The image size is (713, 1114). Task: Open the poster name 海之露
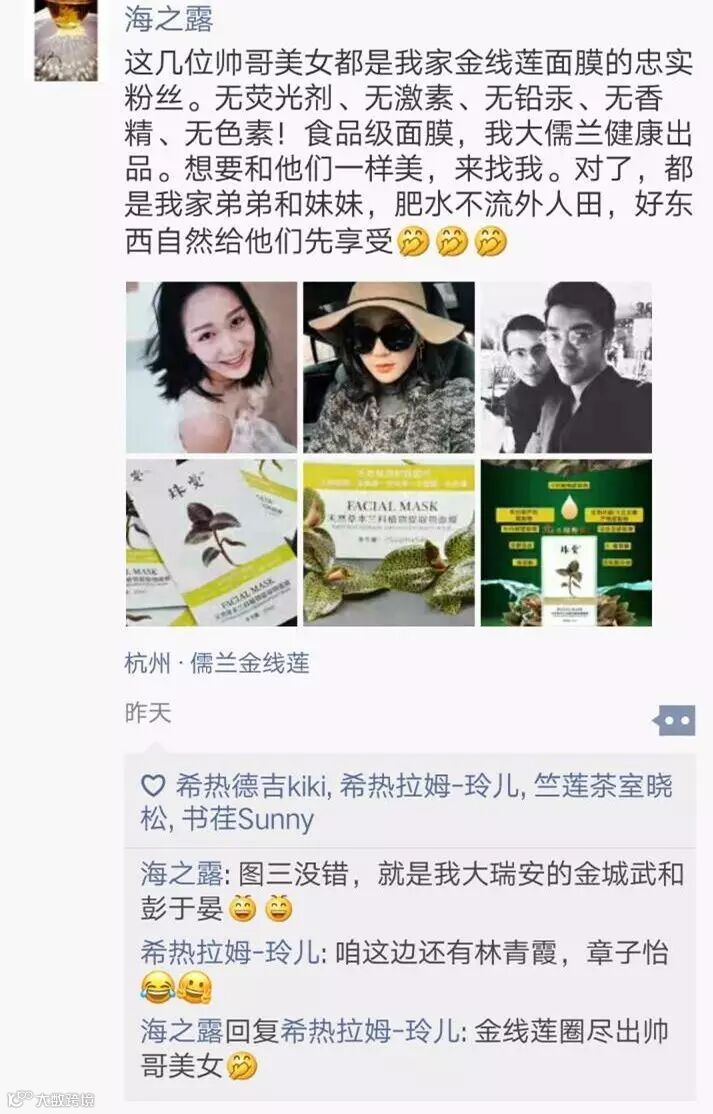pos(168,18)
